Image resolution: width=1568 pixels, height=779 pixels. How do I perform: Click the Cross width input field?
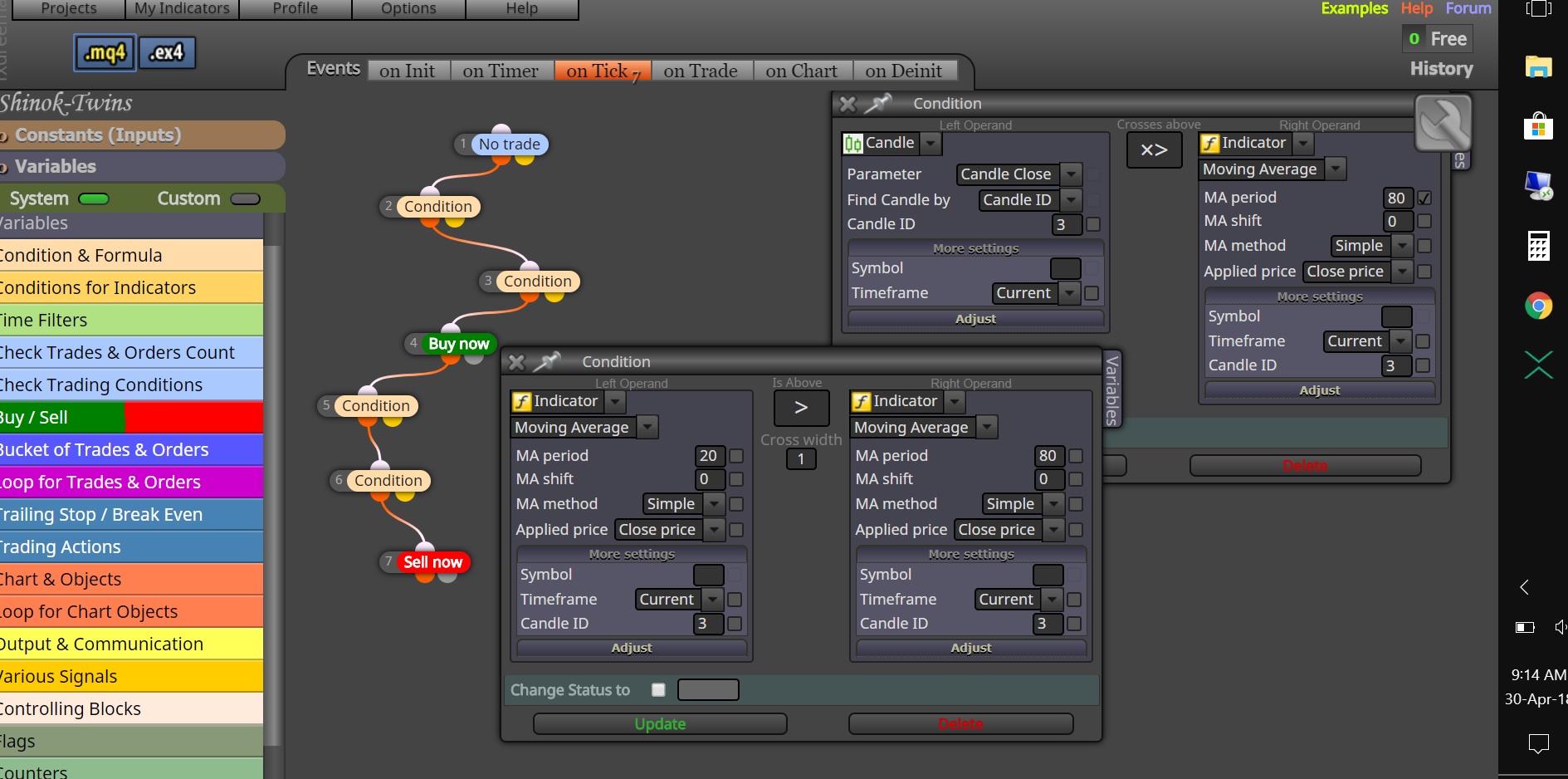coord(801,459)
